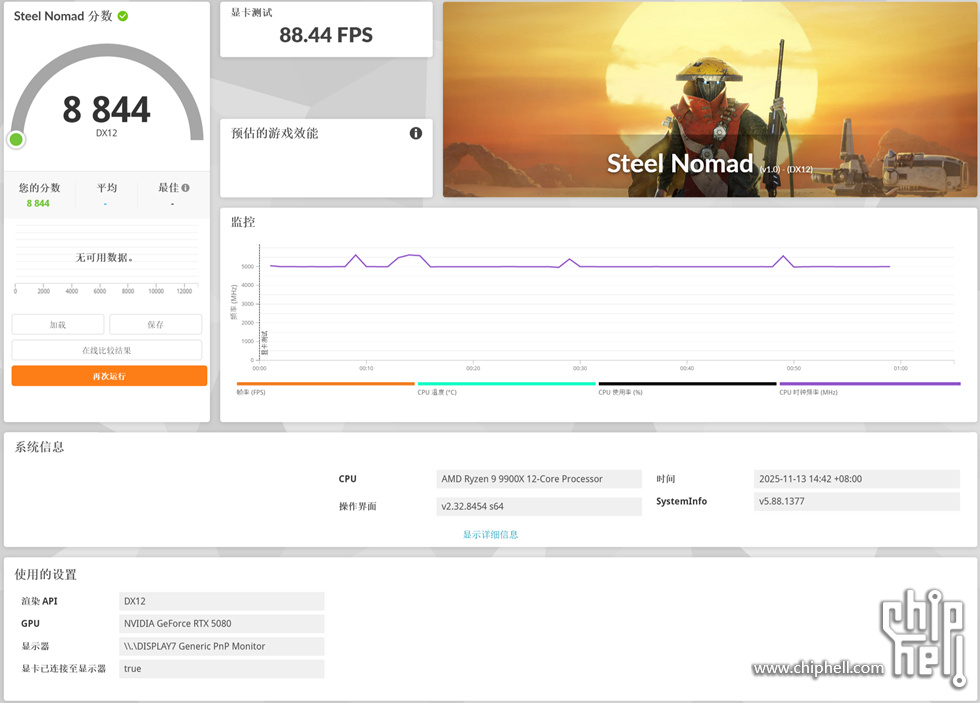Toggle the cyan CPU 温度 legend bar
Image resolution: width=980 pixels, height=703 pixels.
click(x=506, y=383)
